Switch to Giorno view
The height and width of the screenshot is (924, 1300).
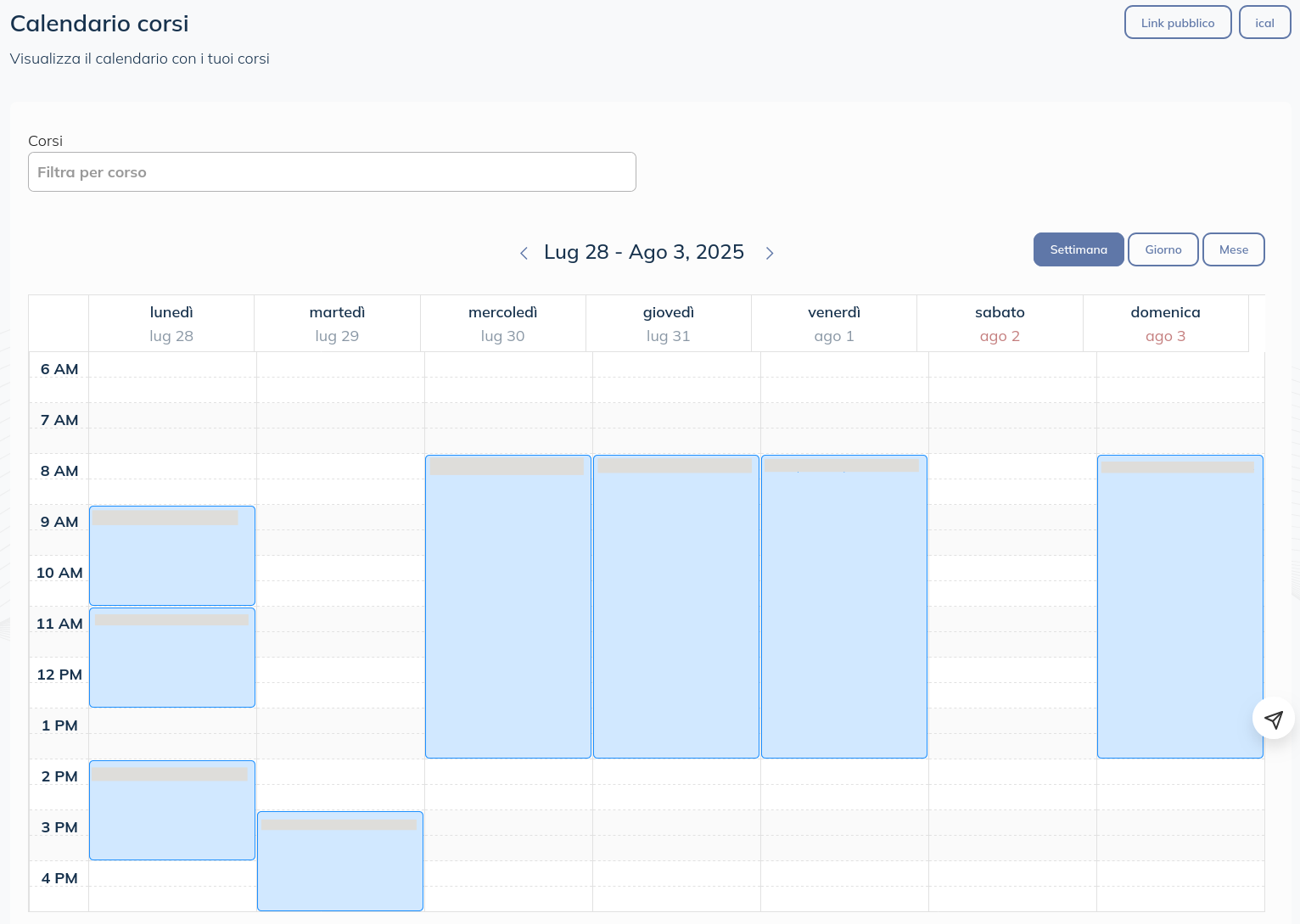[1163, 249]
